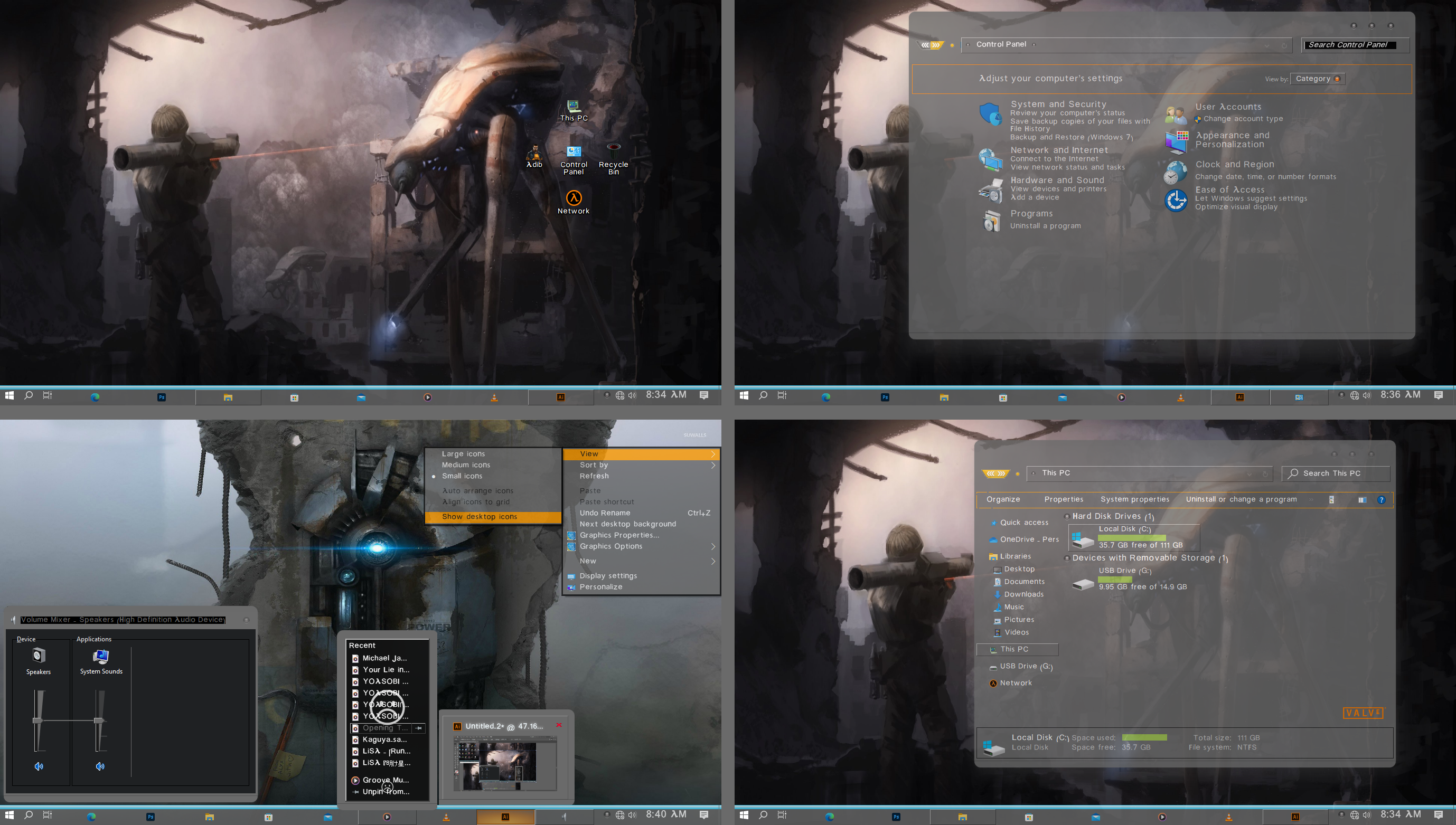Click the Illustrator icon on the 8:40 AM taskbar
1456x825 pixels.
click(505, 817)
